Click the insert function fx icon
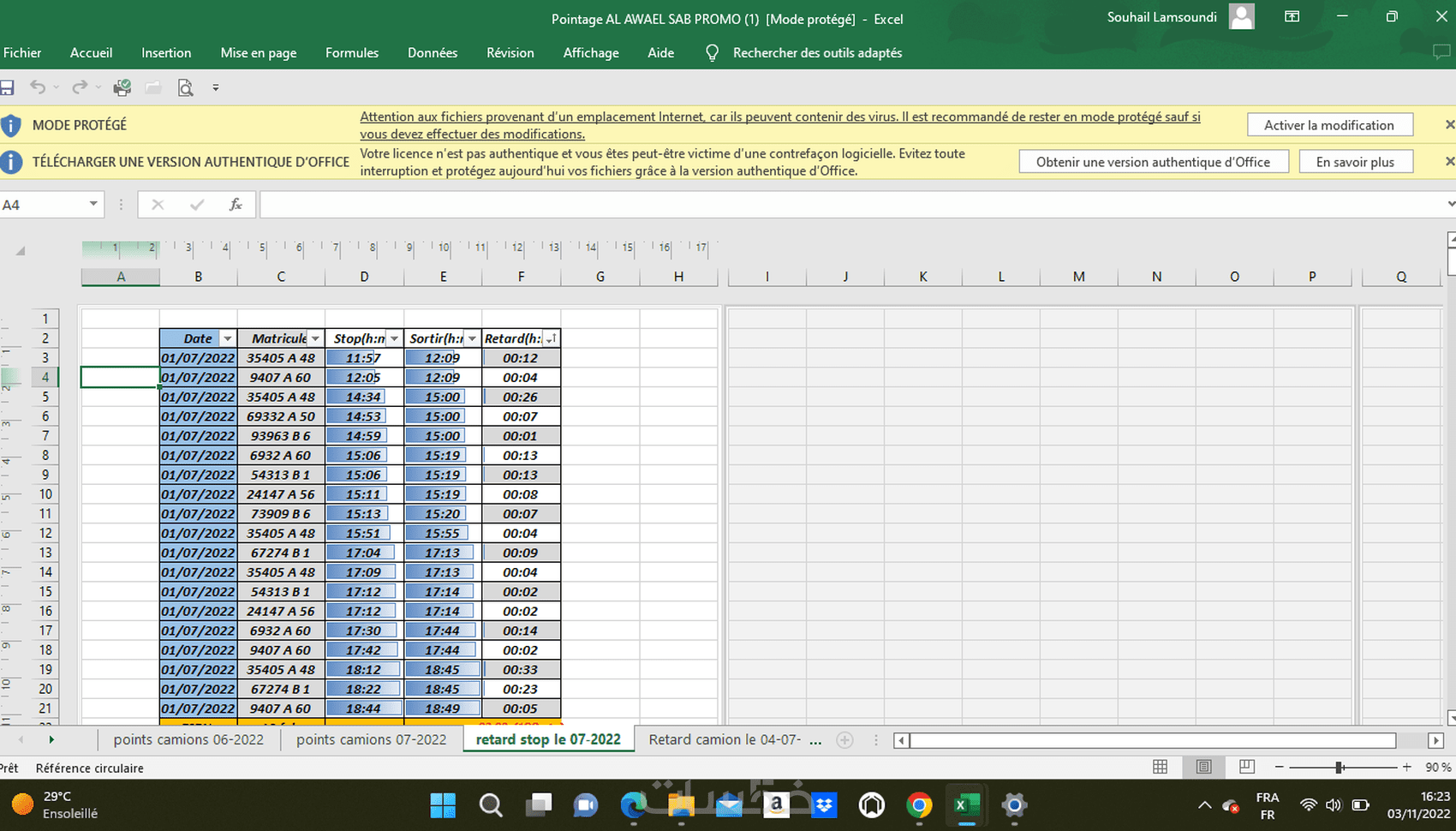The height and width of the screenshot is (831, 1456). [x=236, y=205]
